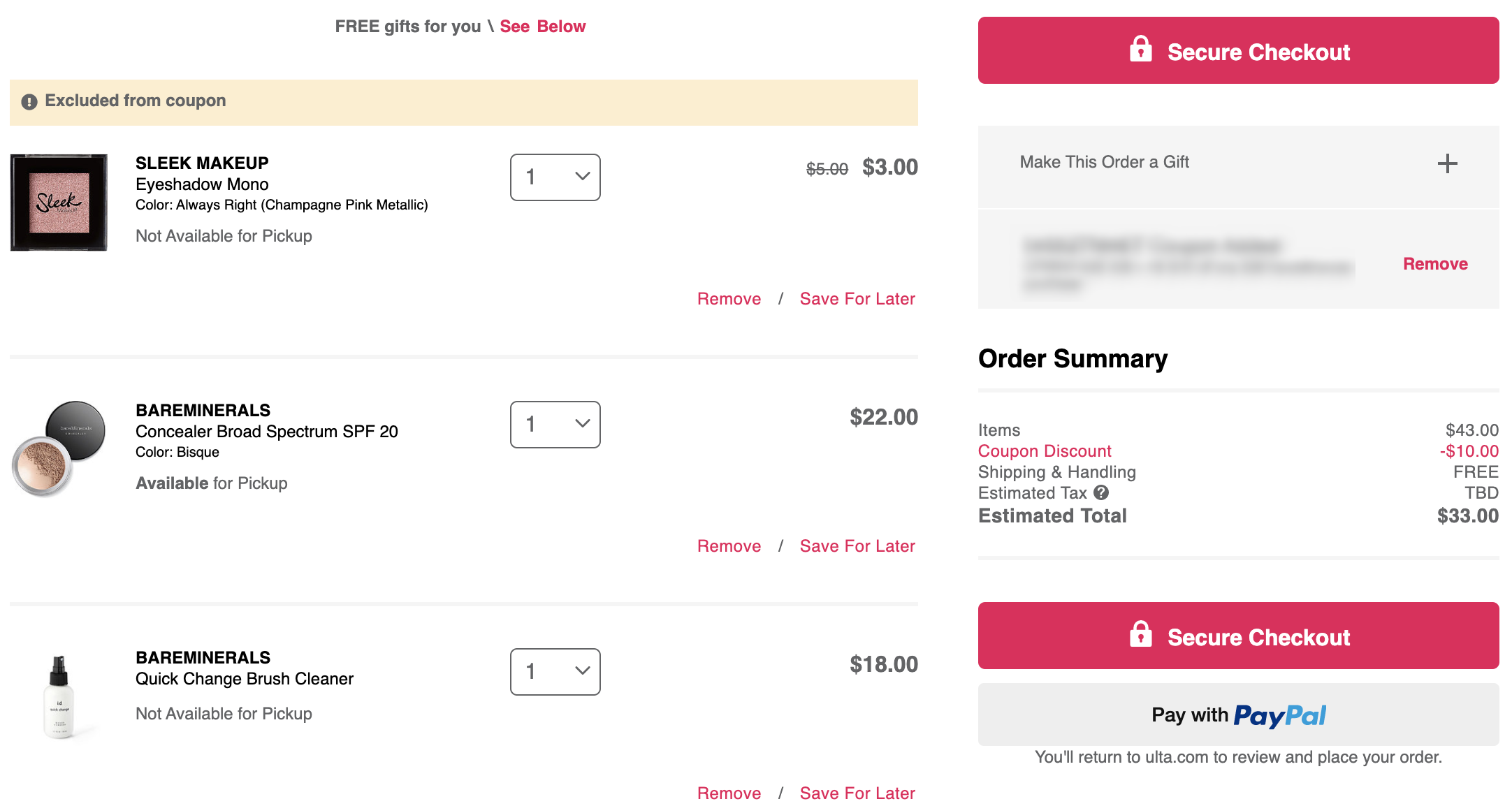Screen dimensions: 1512x806
Task: Remove the Quick Change Brush Cleaner
Action: pos(729,793)
